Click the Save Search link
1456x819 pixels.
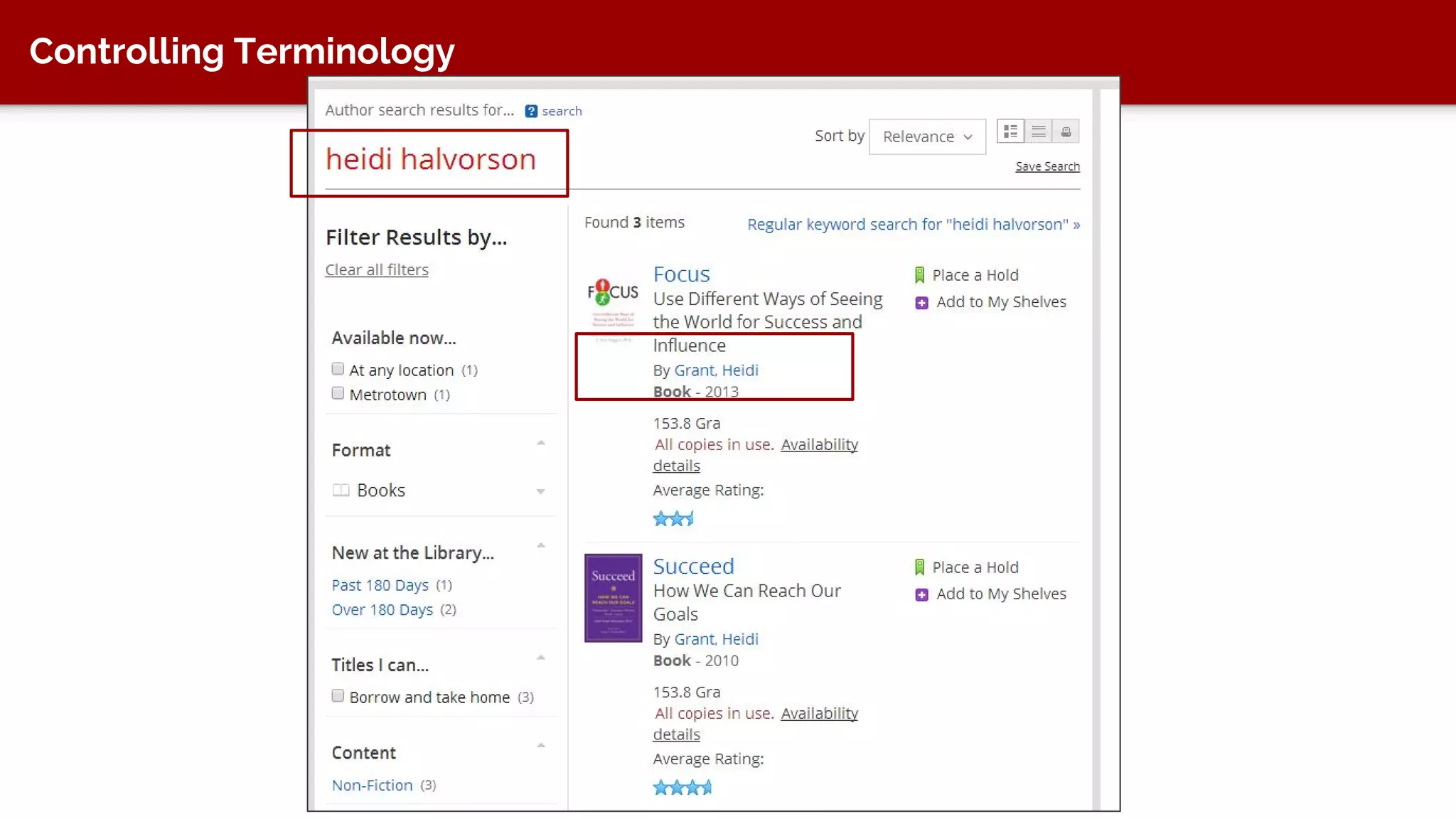1047,166
